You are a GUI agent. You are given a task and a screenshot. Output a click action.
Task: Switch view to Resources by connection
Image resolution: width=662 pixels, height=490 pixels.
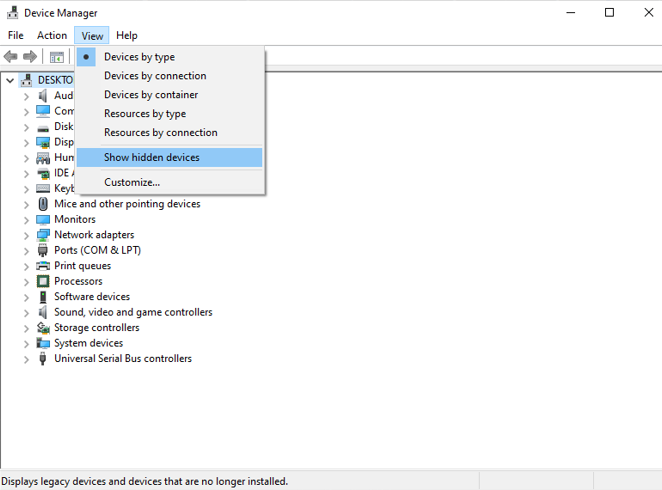click(169, 133)
